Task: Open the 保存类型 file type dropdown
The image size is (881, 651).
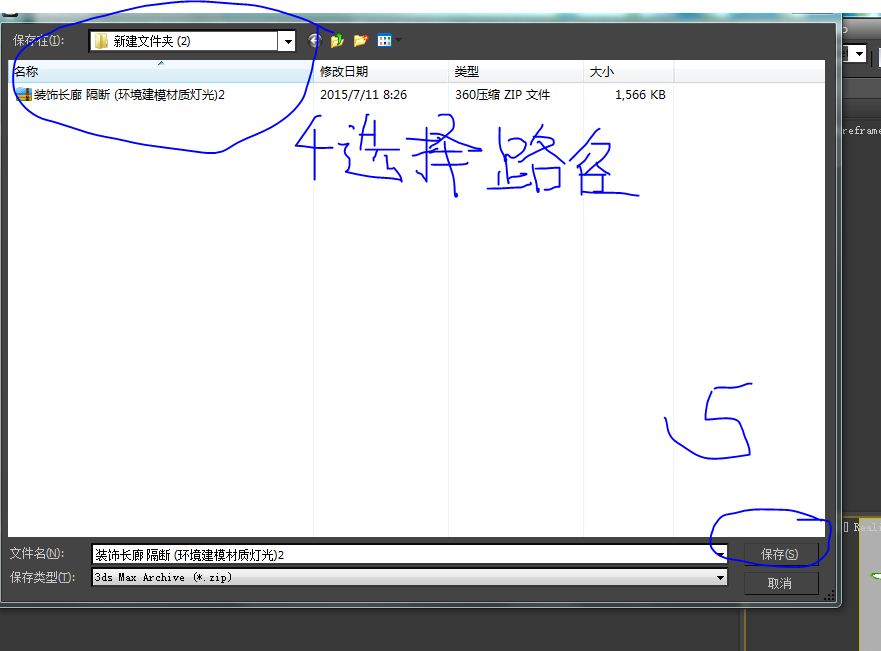Action: pos(720,577)
